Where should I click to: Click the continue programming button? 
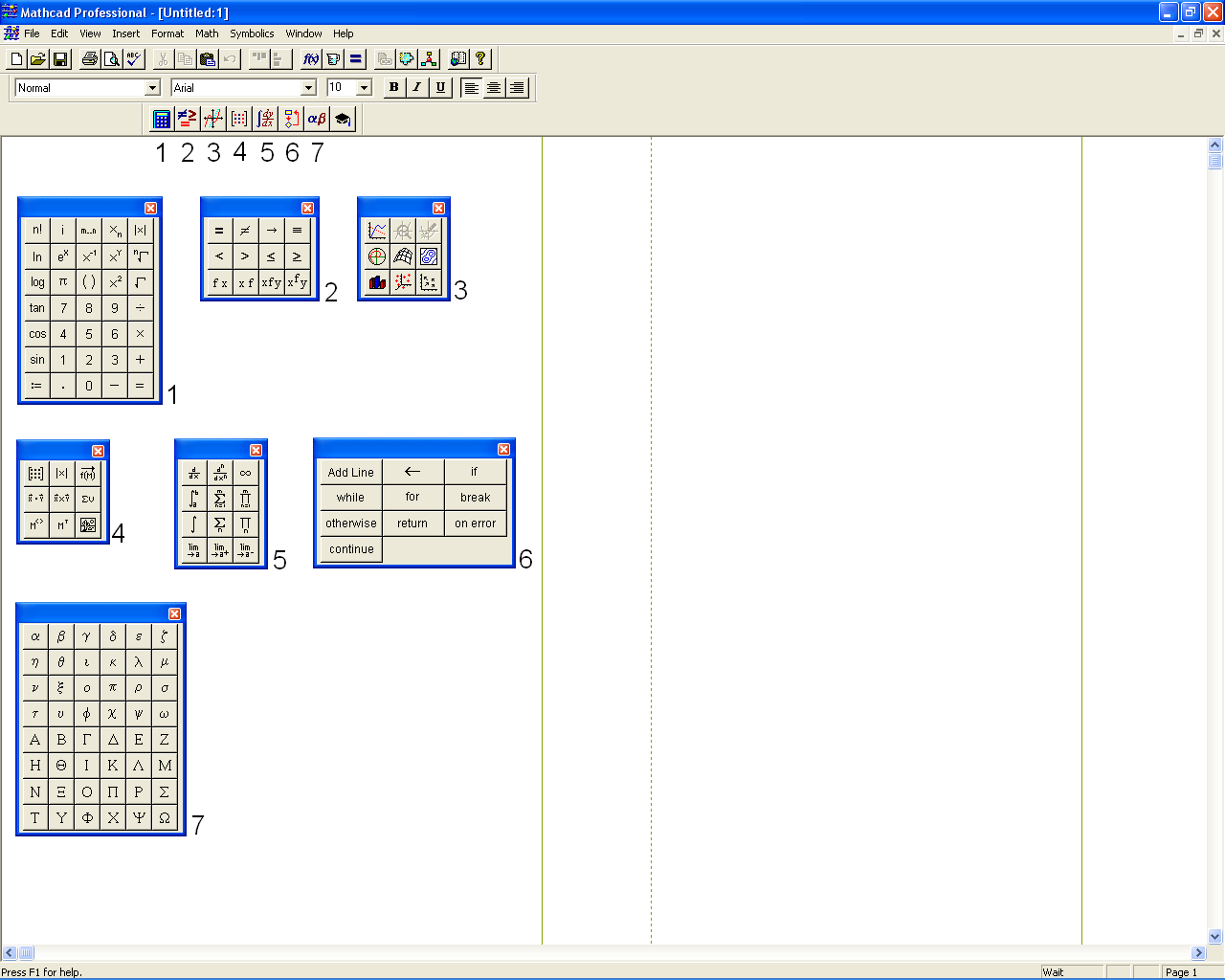(350, 549)
